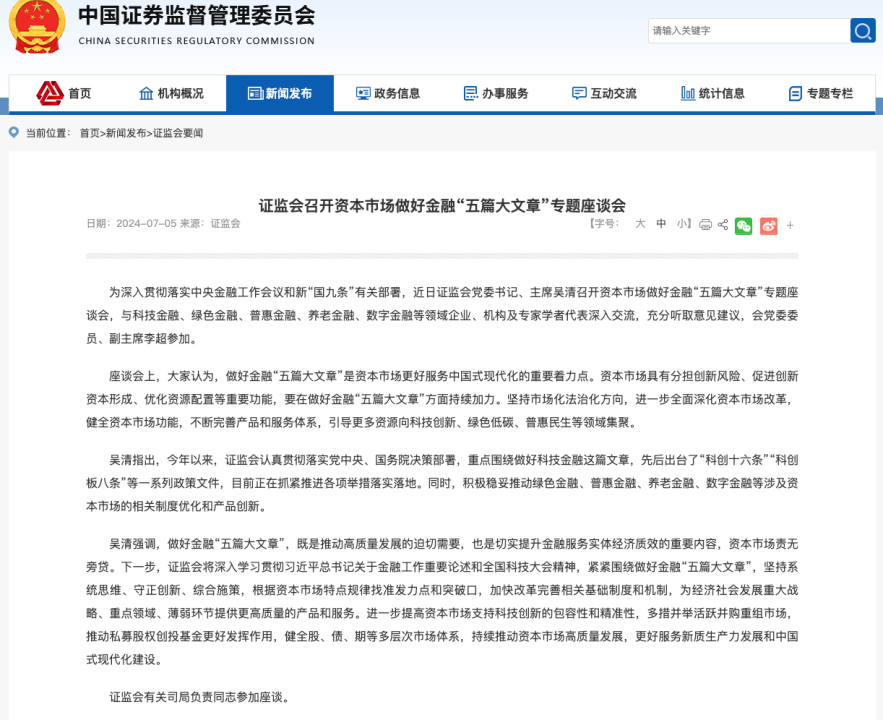Open the 首页 home tab
The image size is (883, 720).
65,93
